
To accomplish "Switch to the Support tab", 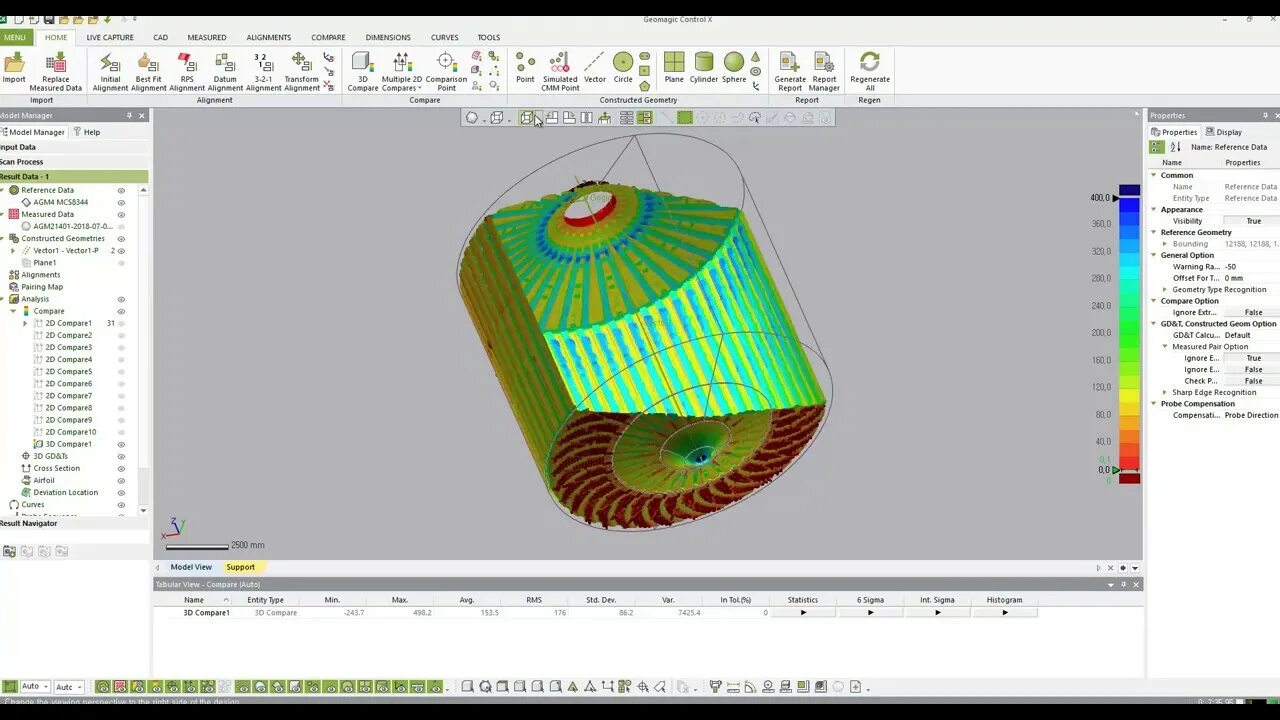I will click(240, 567).
